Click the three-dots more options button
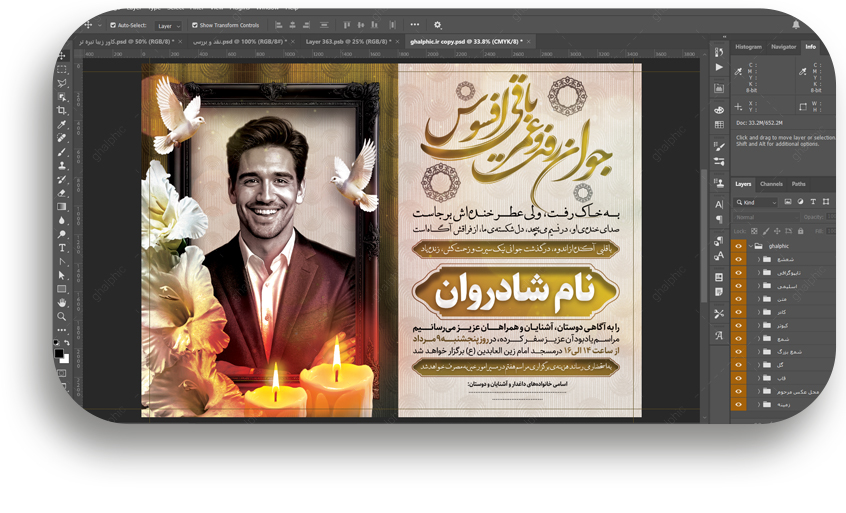846x513 pixels. [x=413, y=25]
